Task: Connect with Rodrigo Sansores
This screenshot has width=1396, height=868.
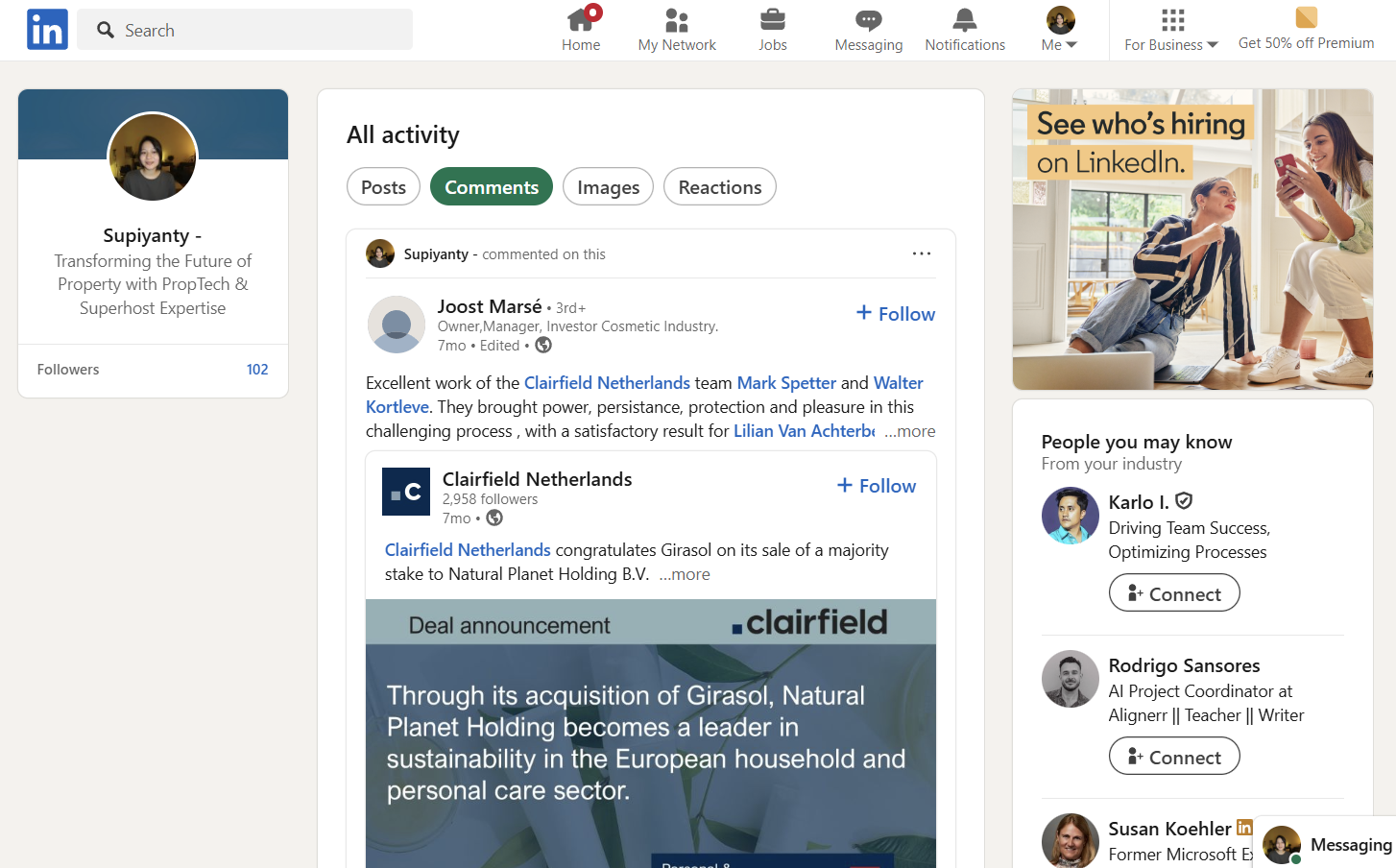Action: point(1174,757)
